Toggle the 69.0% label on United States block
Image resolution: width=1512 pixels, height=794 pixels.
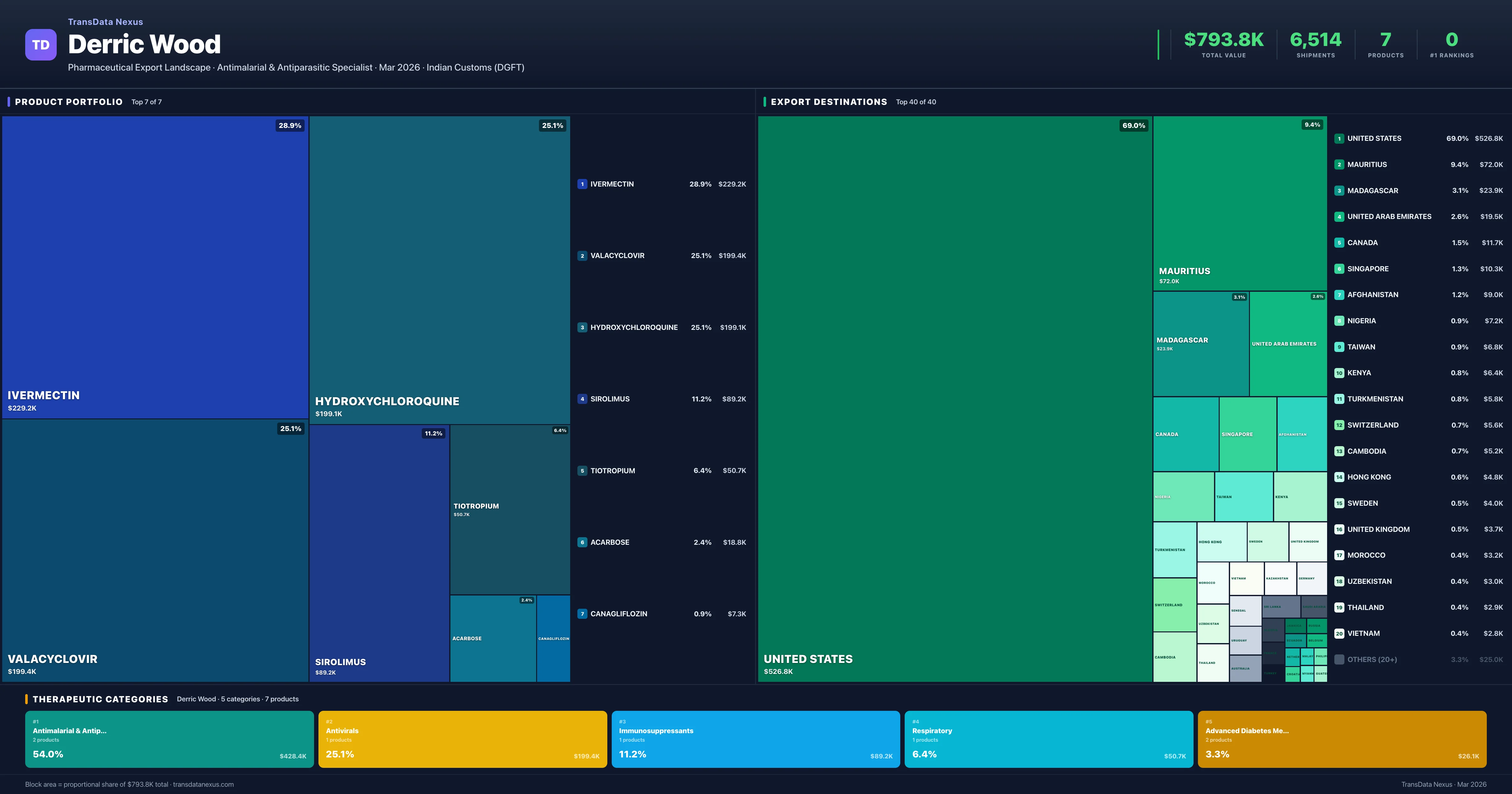[x=1133, y=125]
